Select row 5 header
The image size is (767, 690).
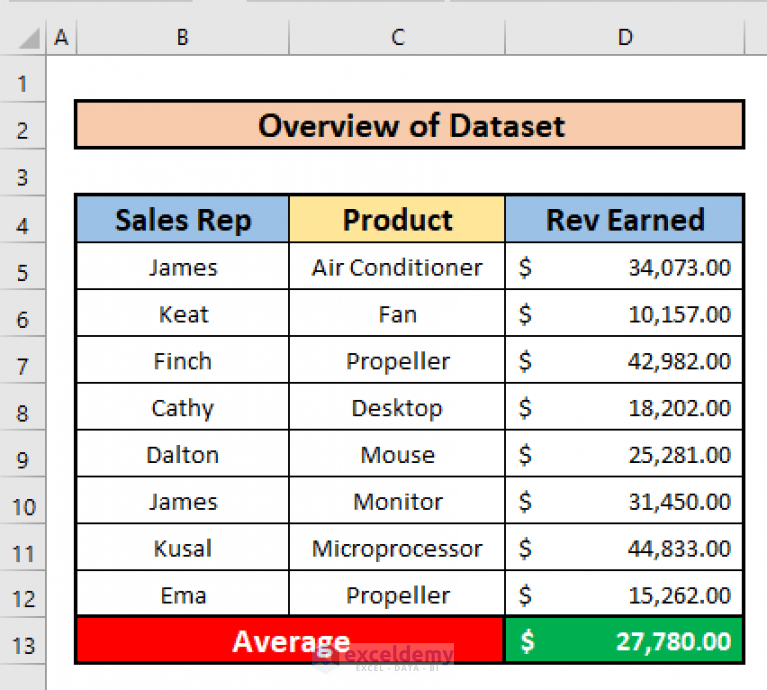23,267
